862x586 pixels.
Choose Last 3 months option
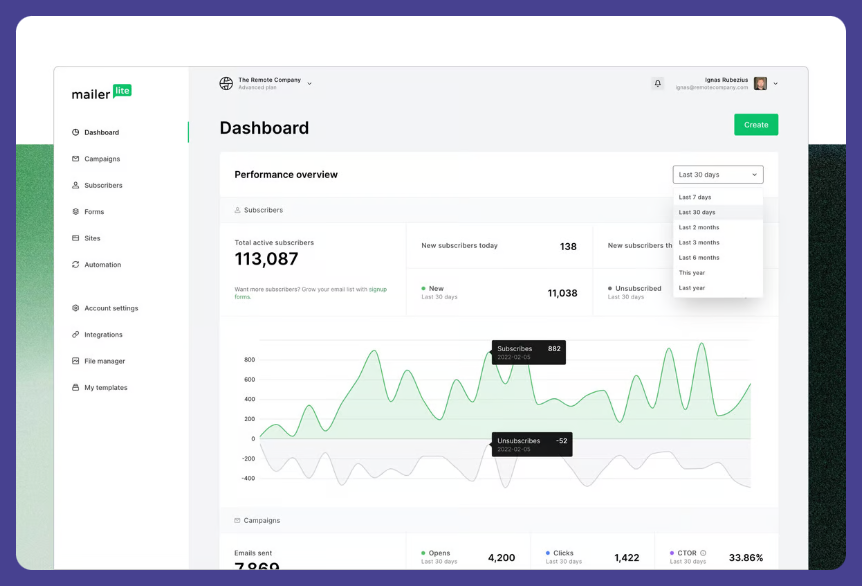tap(718, 242)
